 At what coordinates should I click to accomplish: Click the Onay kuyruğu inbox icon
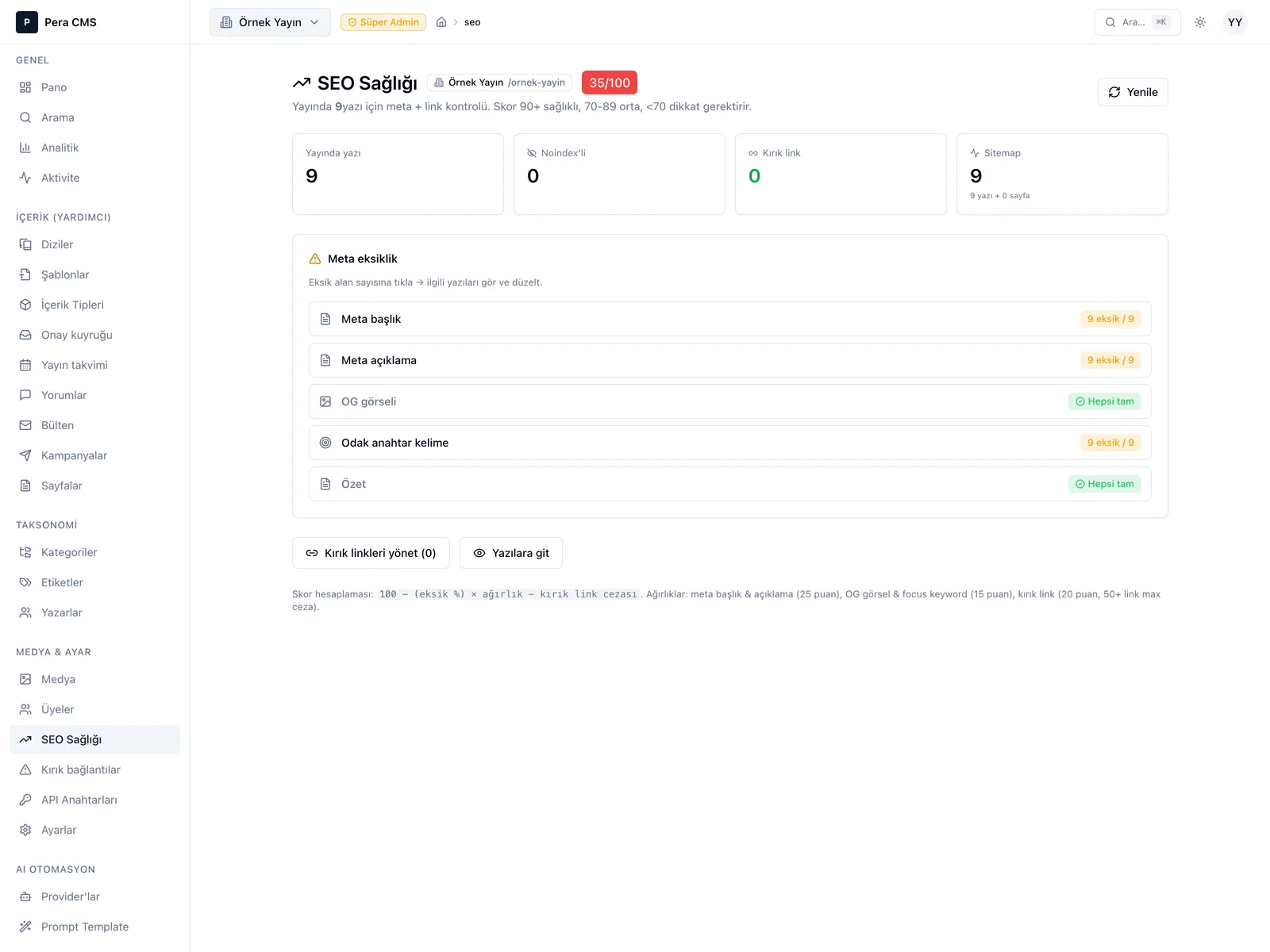point(25,335)
